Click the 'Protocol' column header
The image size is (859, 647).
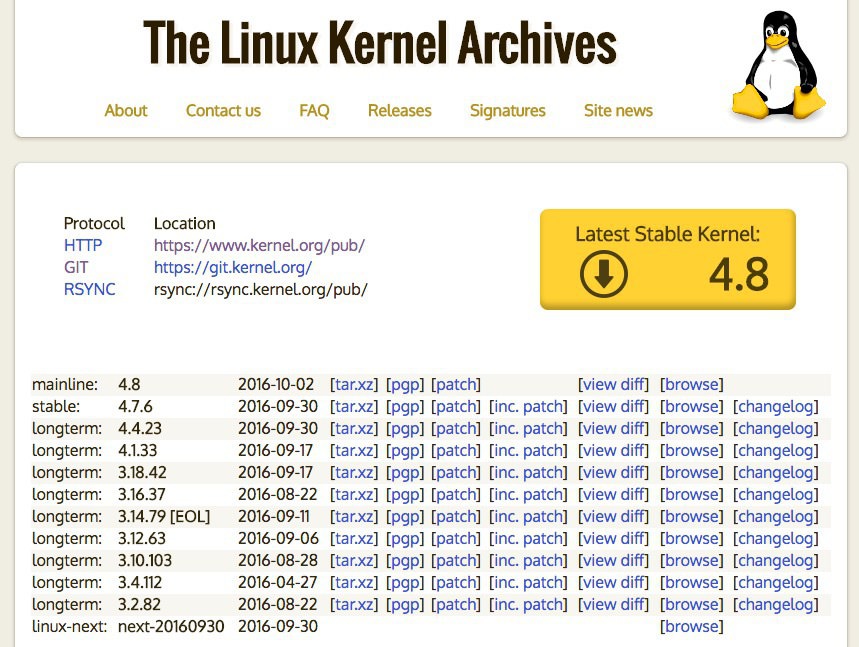point(94,224)
